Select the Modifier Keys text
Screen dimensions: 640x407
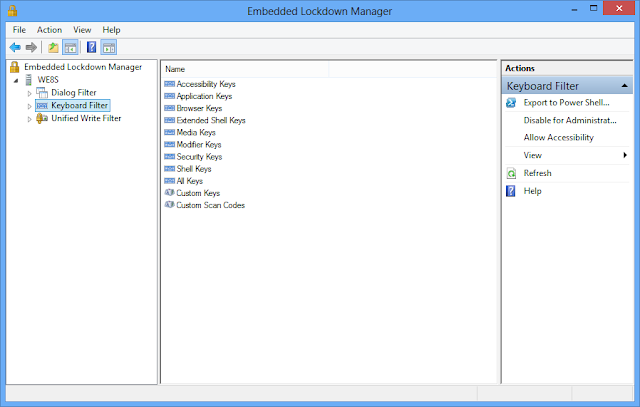pyautogui.click(x=199, y=145)
